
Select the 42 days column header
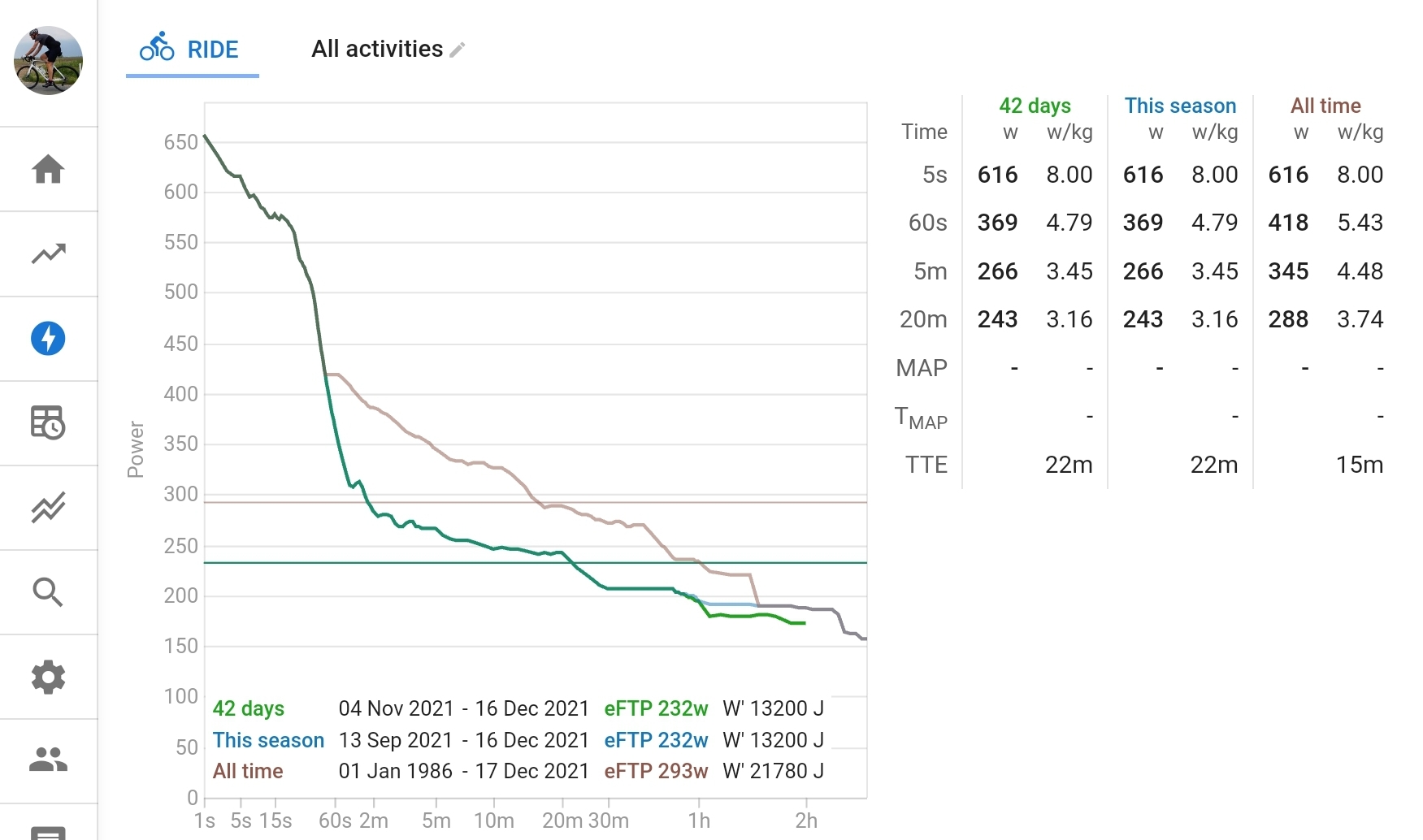tap(1035, 106)
